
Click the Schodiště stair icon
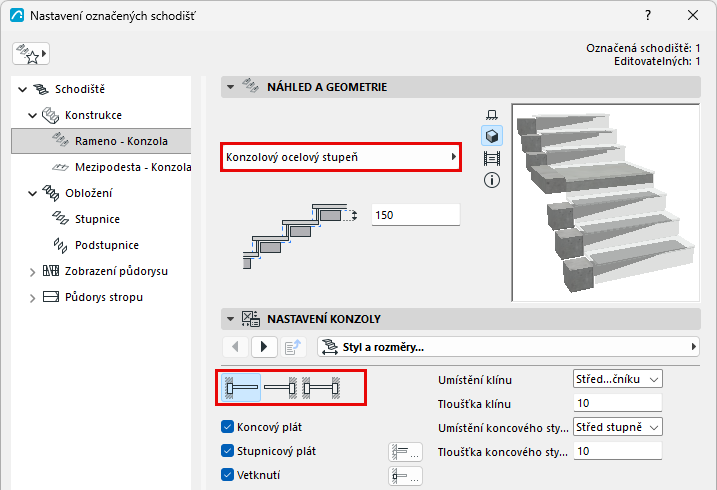click(41, 89)
